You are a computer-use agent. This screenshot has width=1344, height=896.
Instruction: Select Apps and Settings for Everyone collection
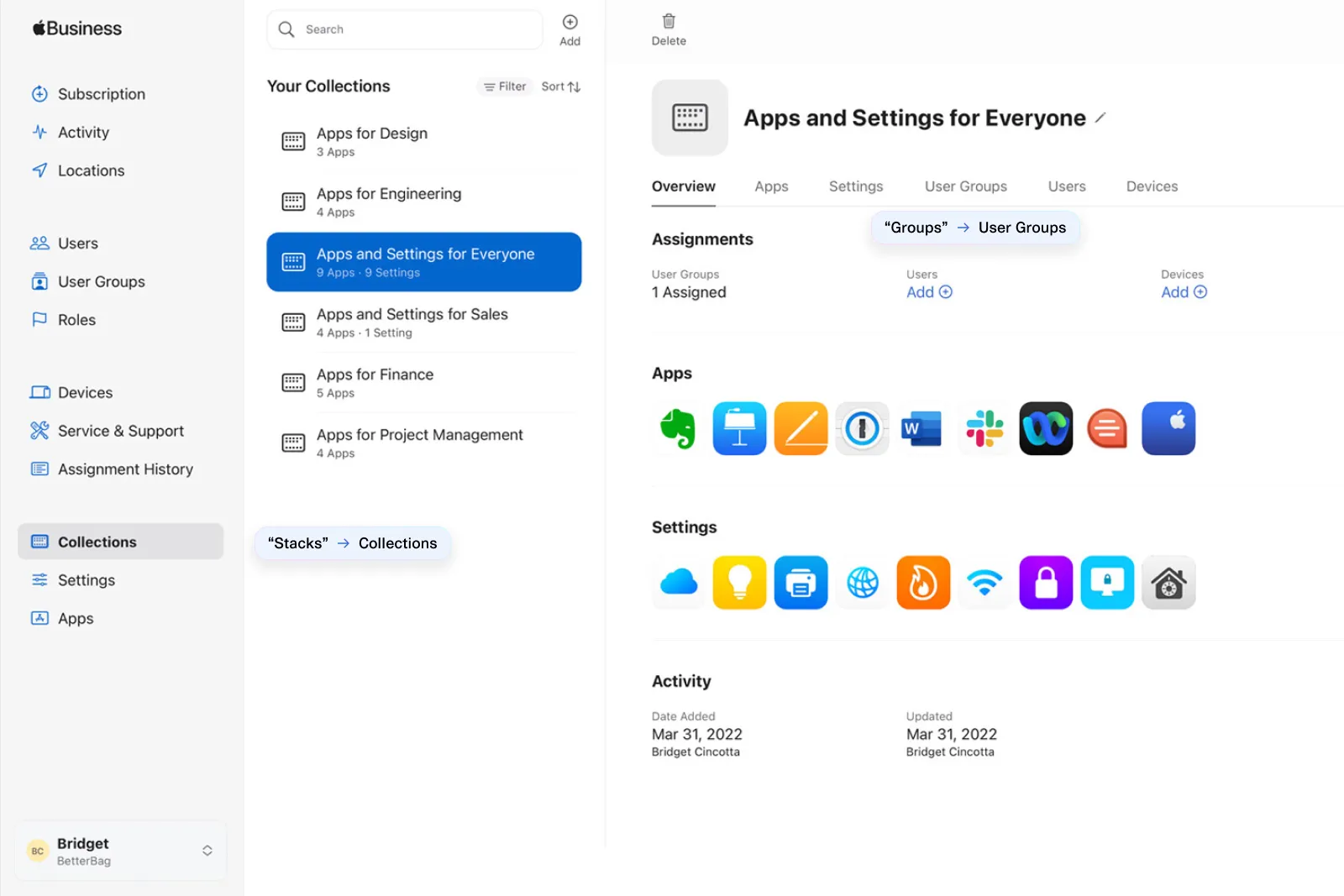(424, 262)
